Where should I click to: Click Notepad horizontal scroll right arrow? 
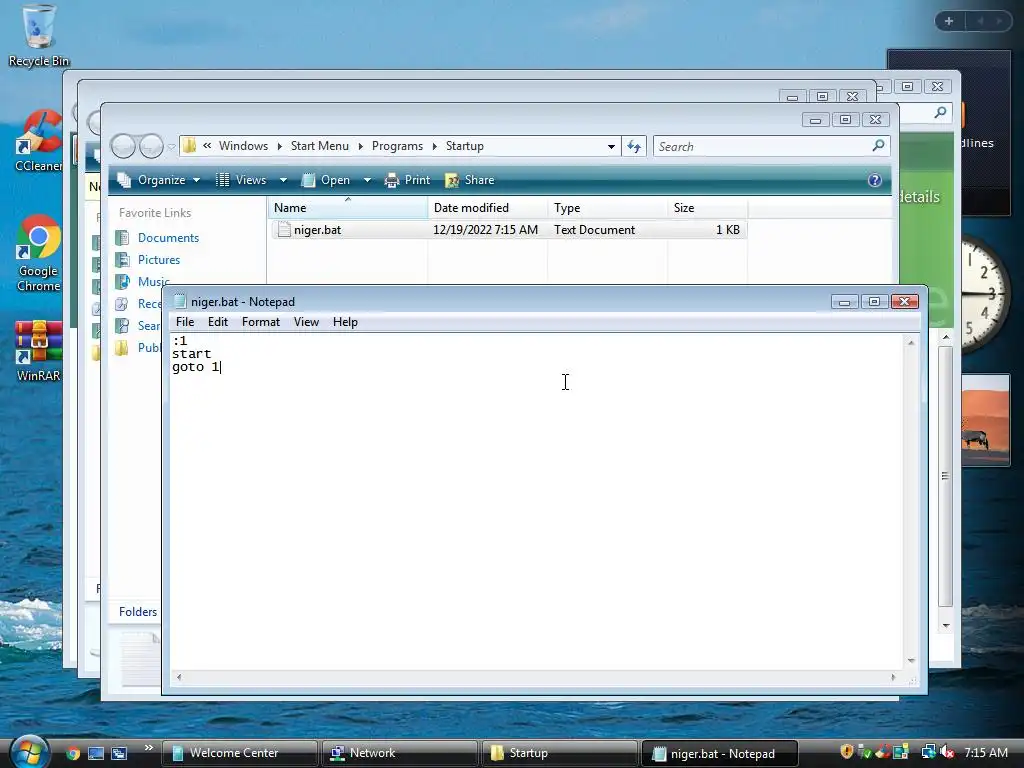(x=893, y=677)
